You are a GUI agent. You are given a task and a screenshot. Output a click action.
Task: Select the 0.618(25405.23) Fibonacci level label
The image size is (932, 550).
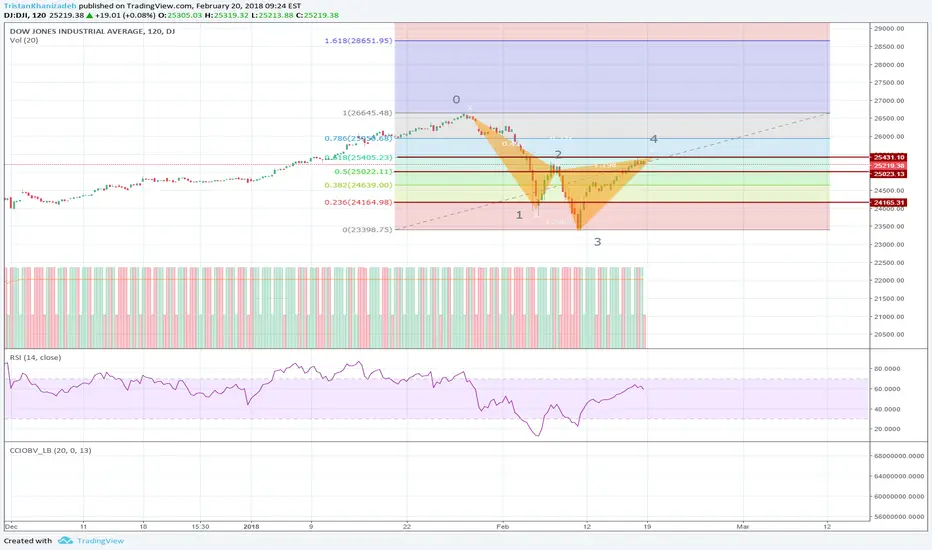pos(358,157)
